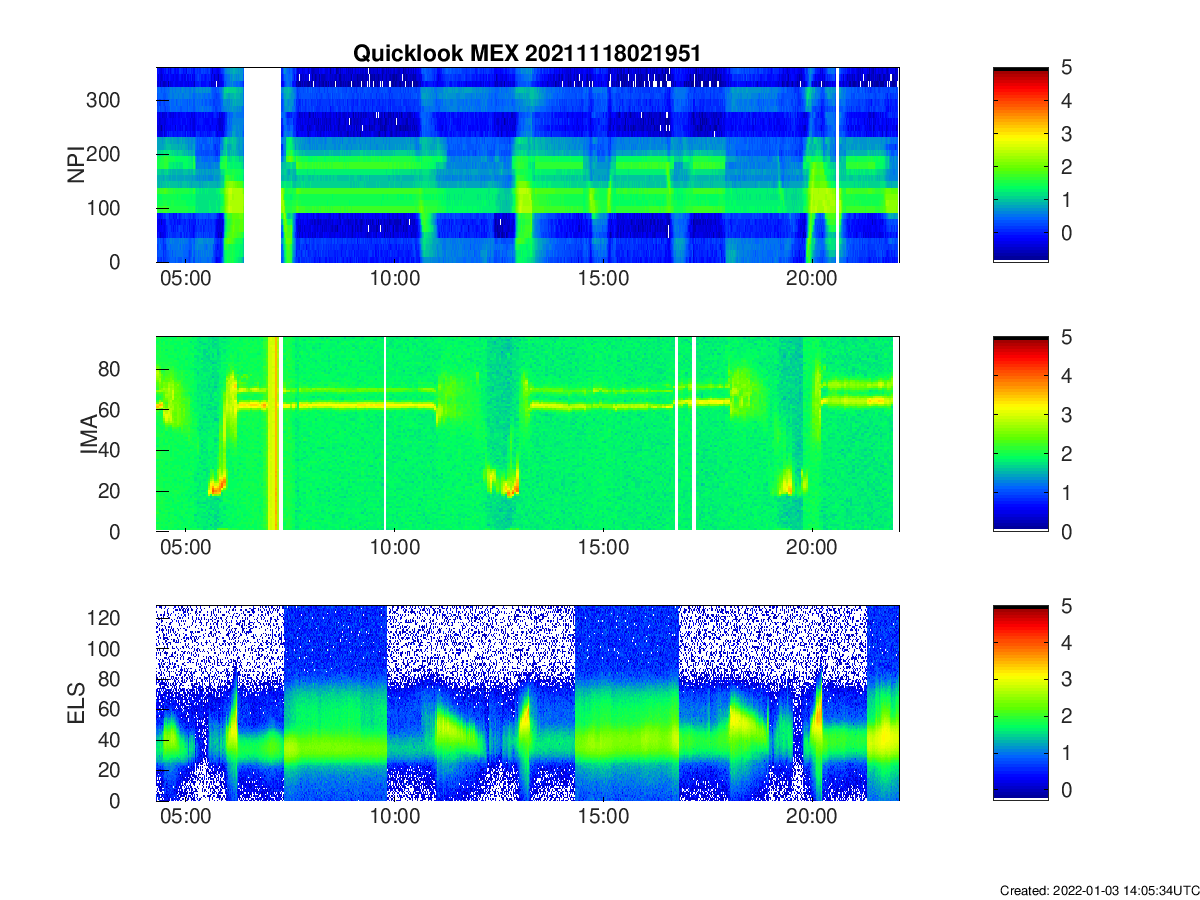The height and width of the screenshot is (900, 1200).
Task: Click the IMA y-axis label
Action: [x=88, y=434]
